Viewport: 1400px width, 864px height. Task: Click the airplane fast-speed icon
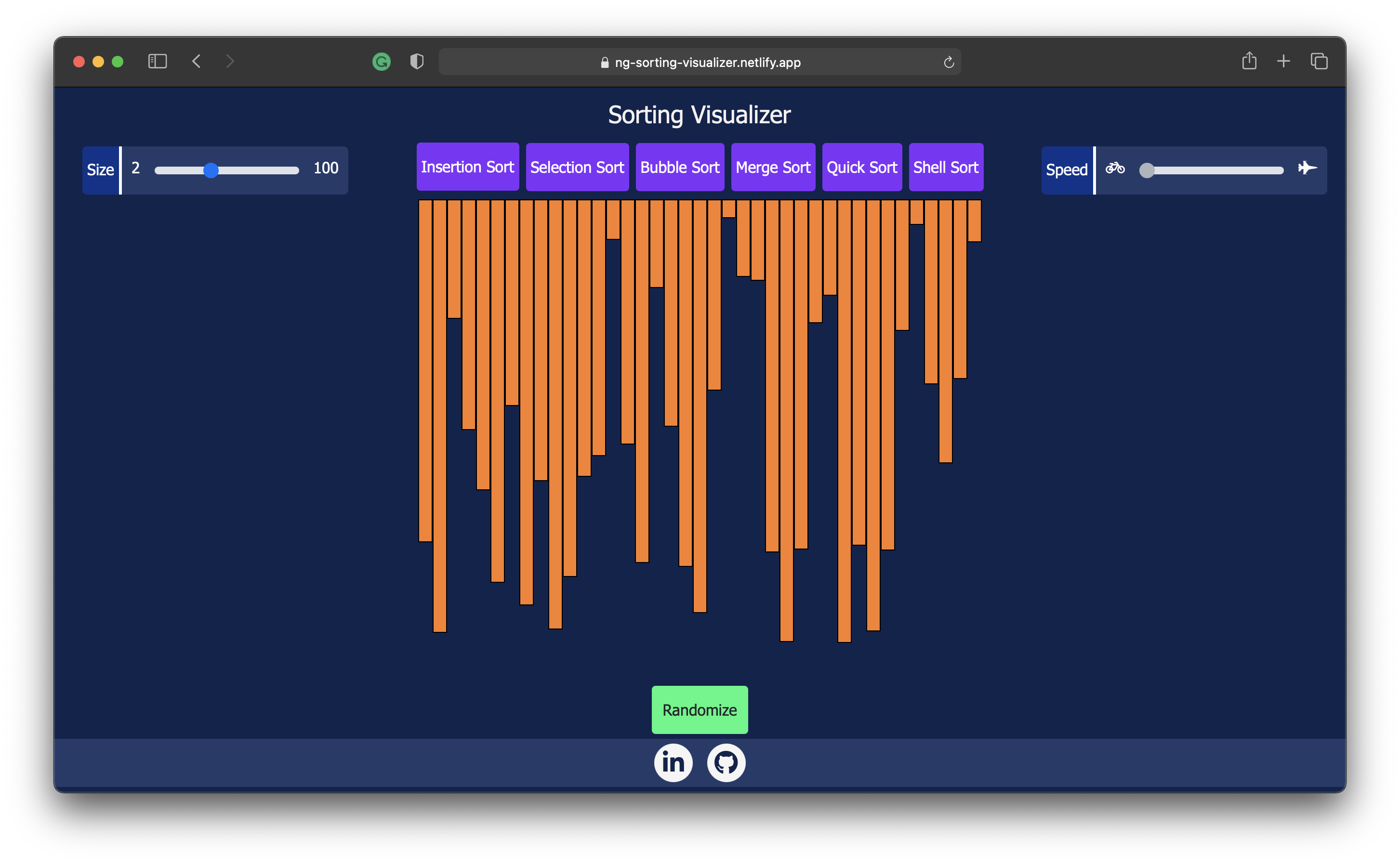[x=1307, y=168]
